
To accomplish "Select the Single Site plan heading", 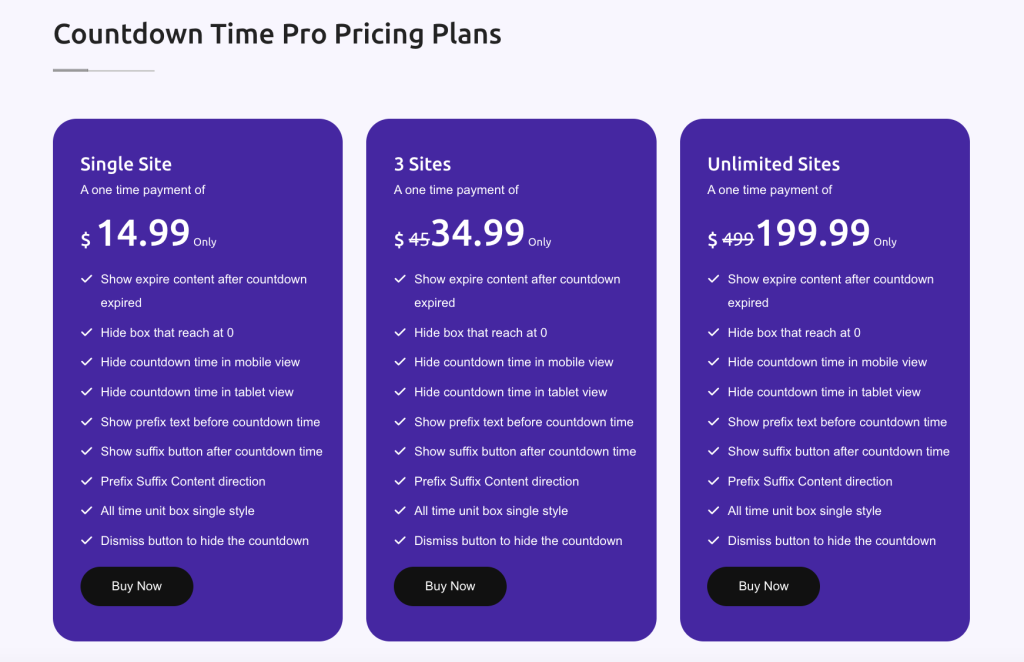I will (125, 163).
